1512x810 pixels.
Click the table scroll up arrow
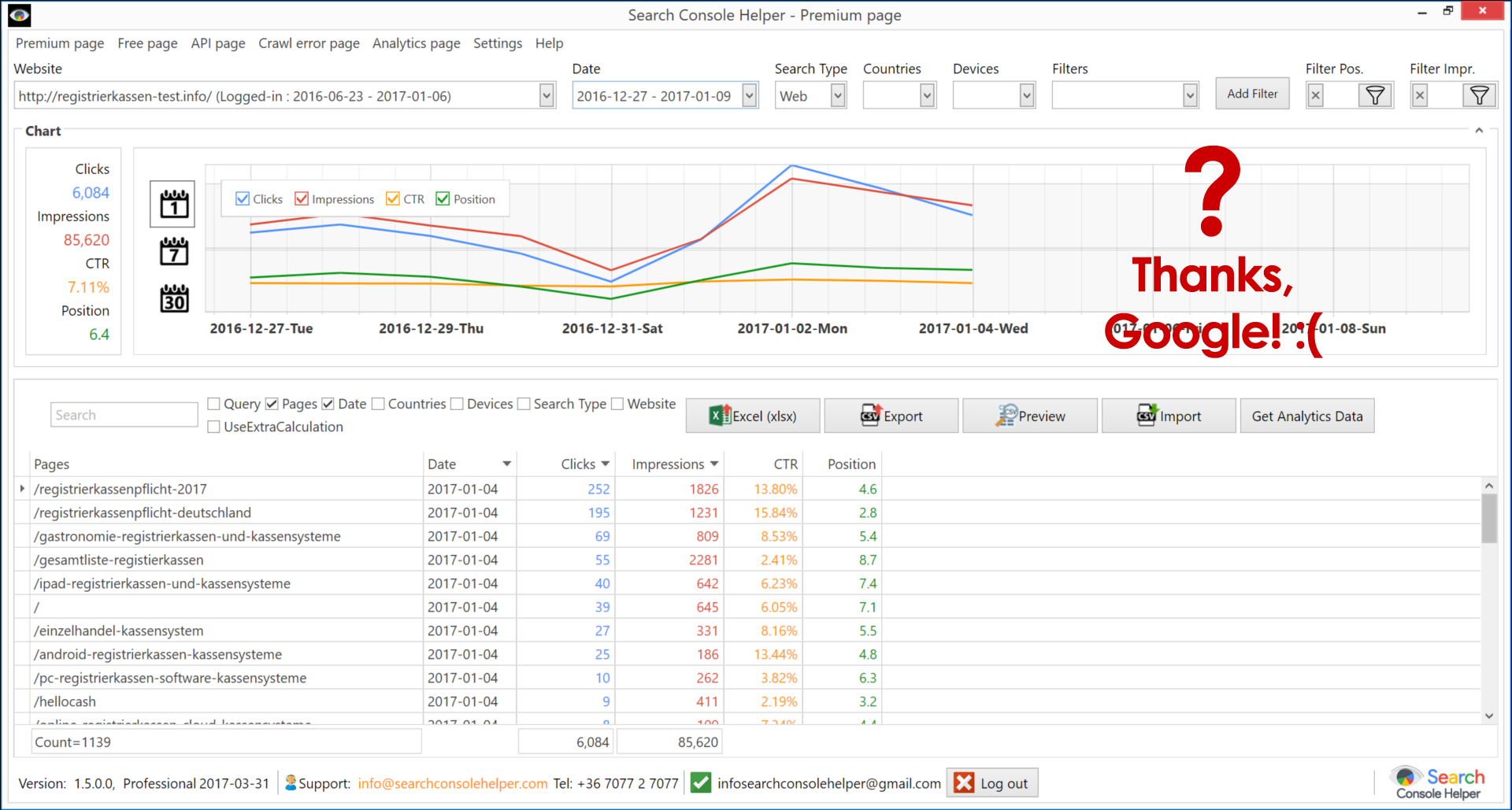(x=1488, y=485)
